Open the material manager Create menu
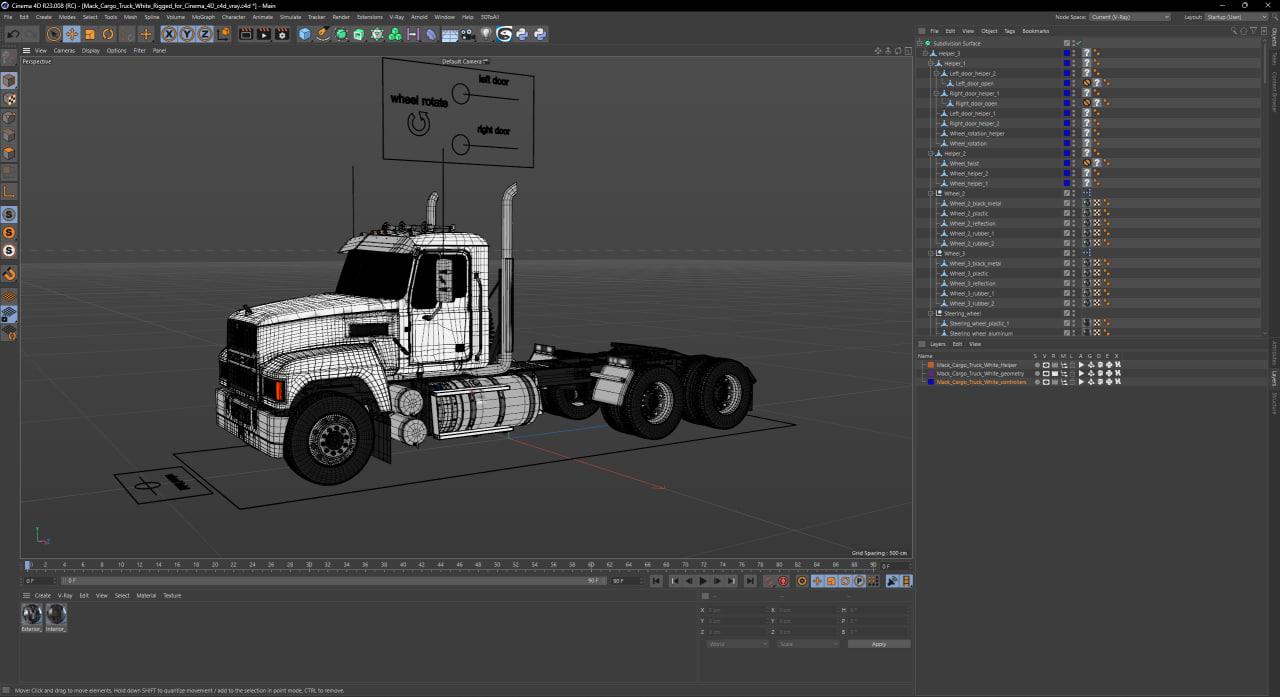 click(x=43, y=595)
